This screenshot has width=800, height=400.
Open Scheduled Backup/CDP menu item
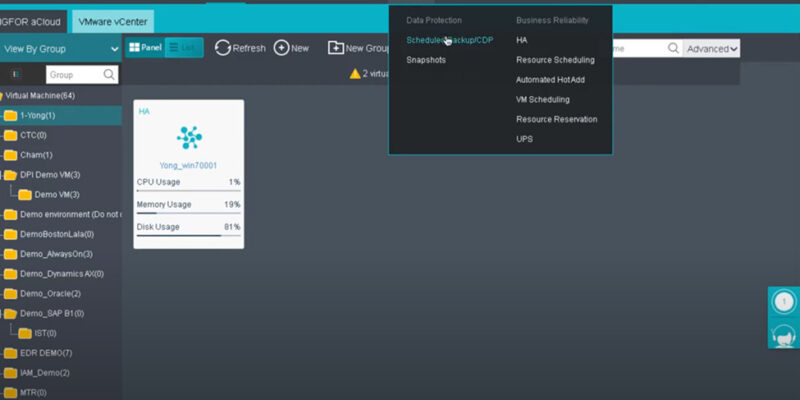coord(449,40)
